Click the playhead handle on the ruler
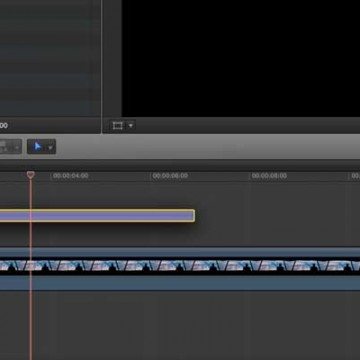Viewport: 360px width, 360px height. (x=31, y=175)
